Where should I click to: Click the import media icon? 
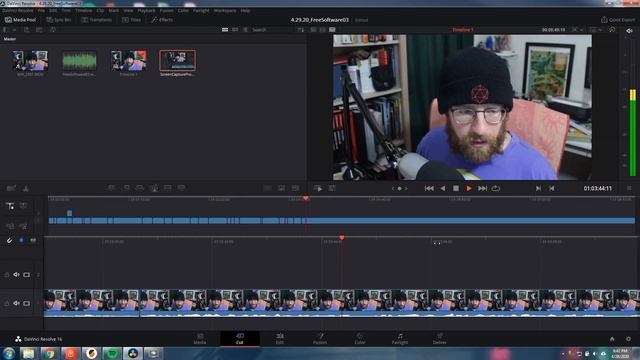tap(27, 30)
